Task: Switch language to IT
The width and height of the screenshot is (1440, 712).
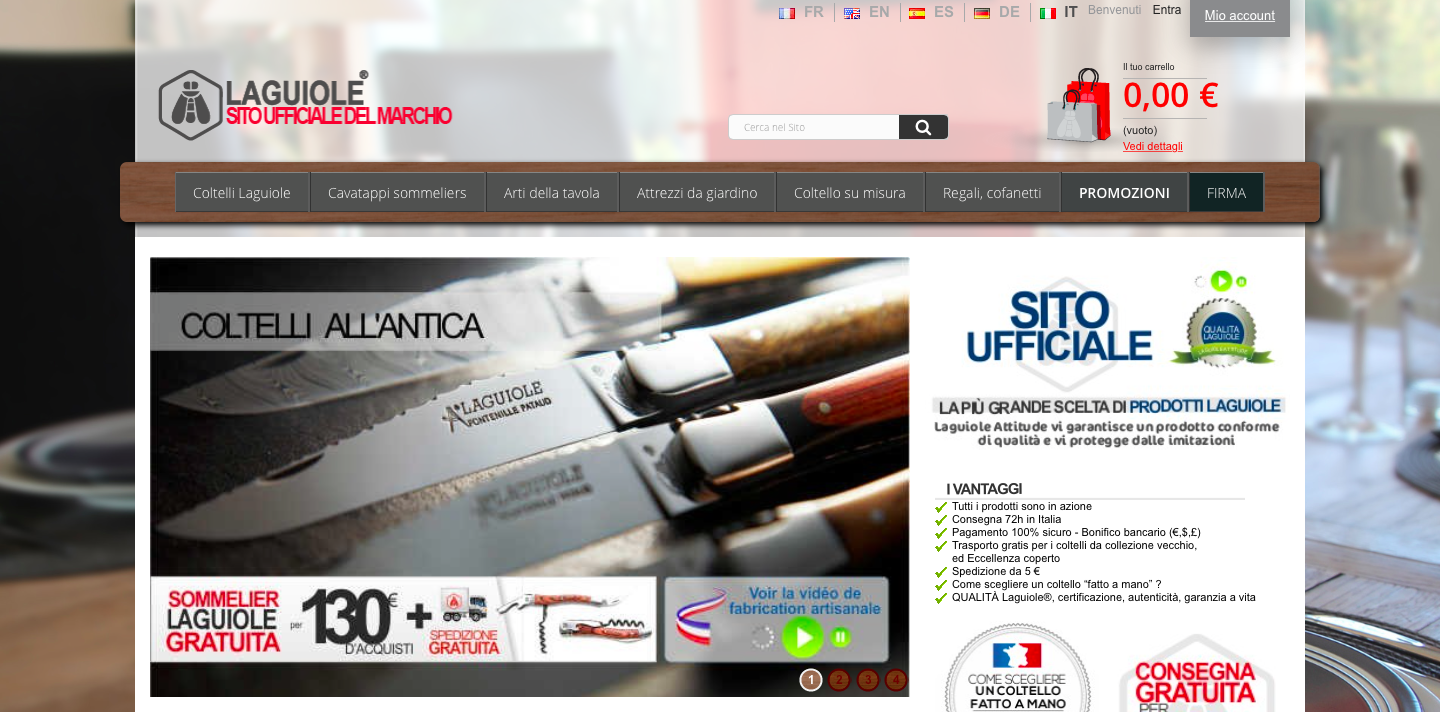Action: (1071, 12)
